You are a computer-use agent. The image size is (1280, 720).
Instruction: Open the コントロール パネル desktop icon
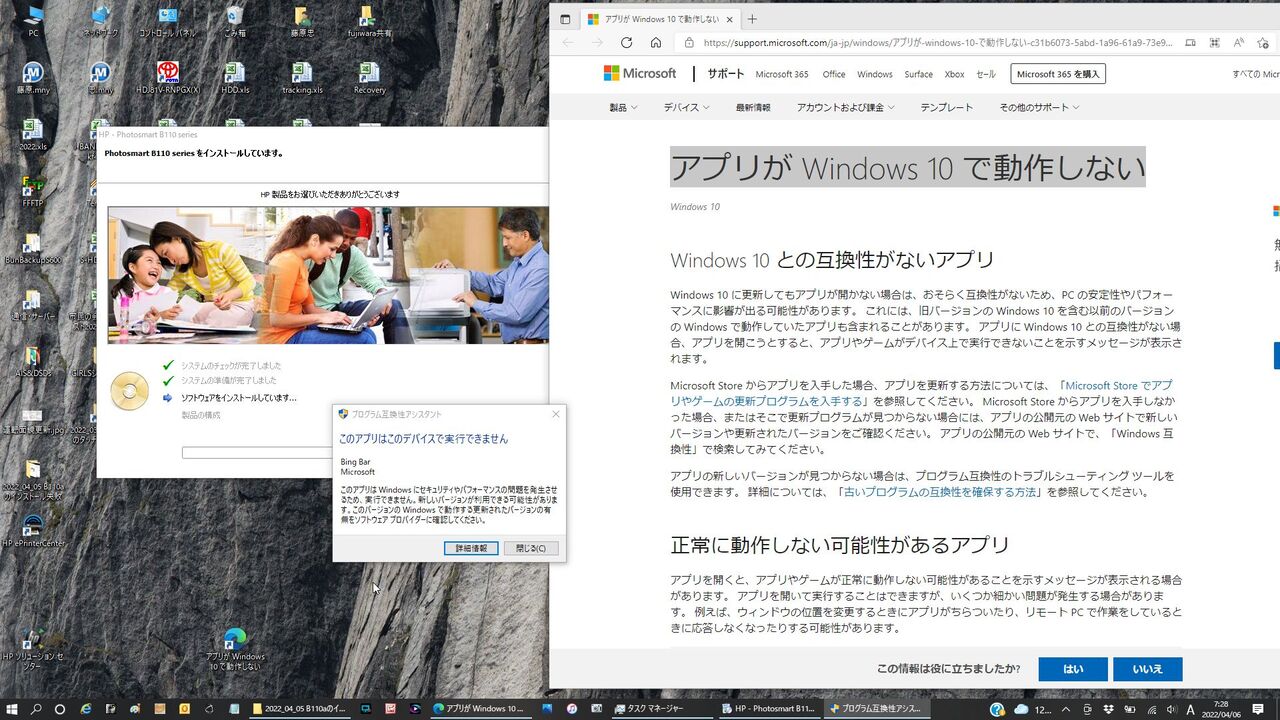(167, 20)
